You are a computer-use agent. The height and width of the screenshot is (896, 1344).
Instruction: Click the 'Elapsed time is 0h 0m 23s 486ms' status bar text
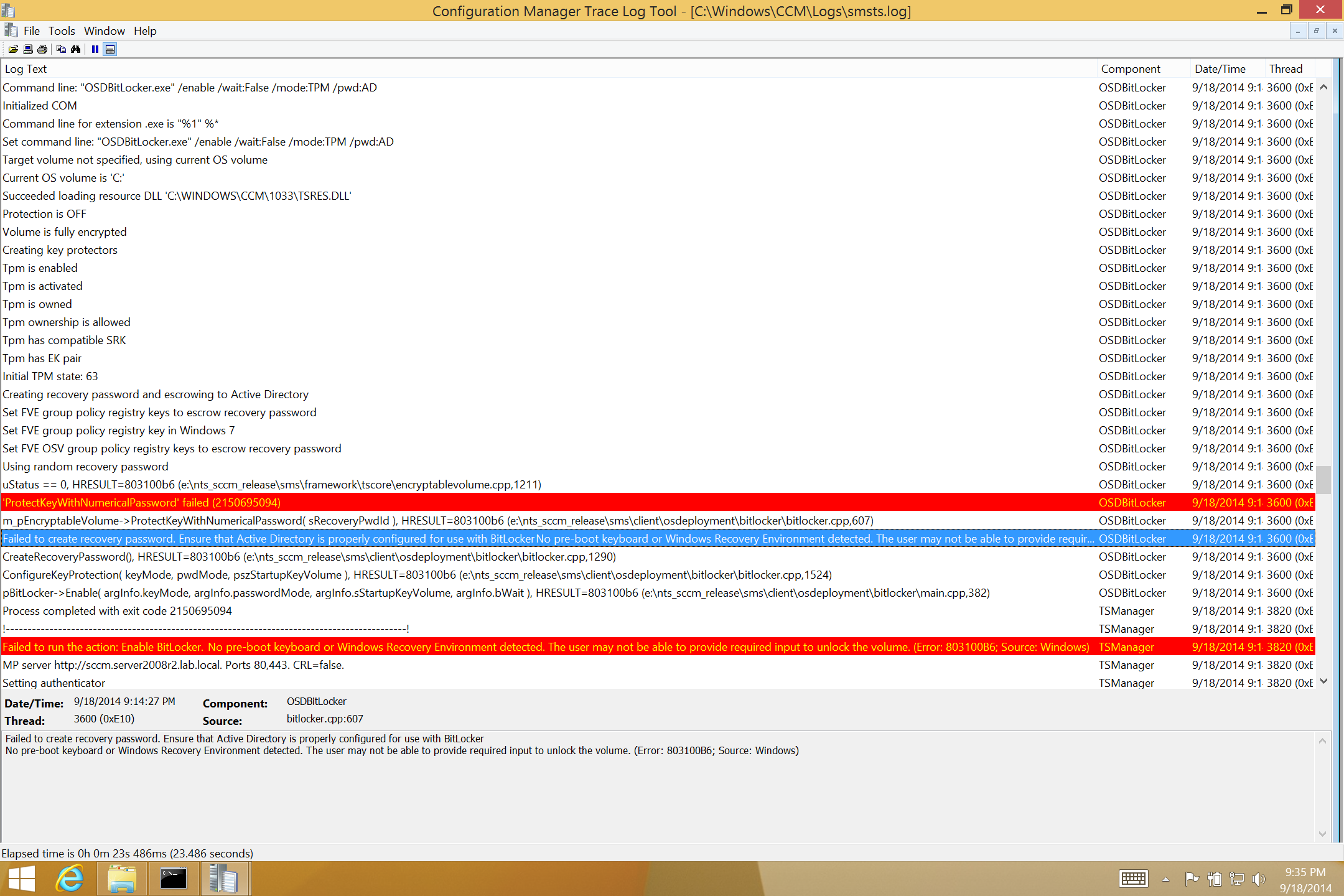pos(128,853)
